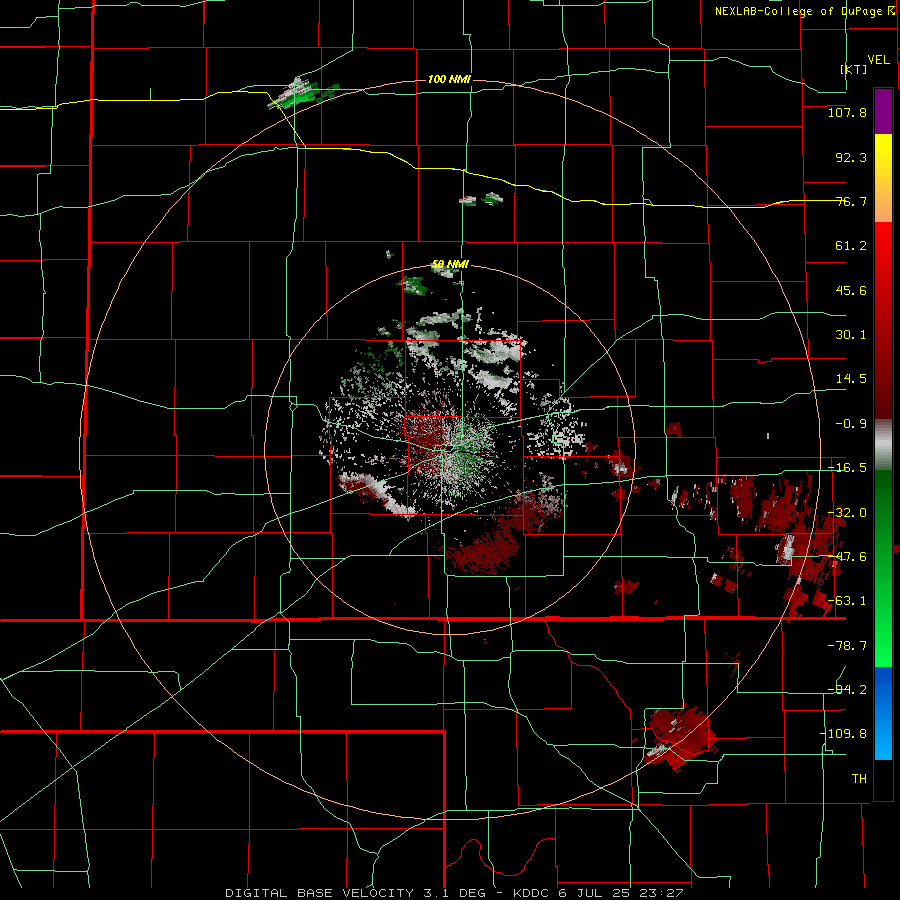Select the 107.8 value on the velocity scale

click(x=847, y=112)
